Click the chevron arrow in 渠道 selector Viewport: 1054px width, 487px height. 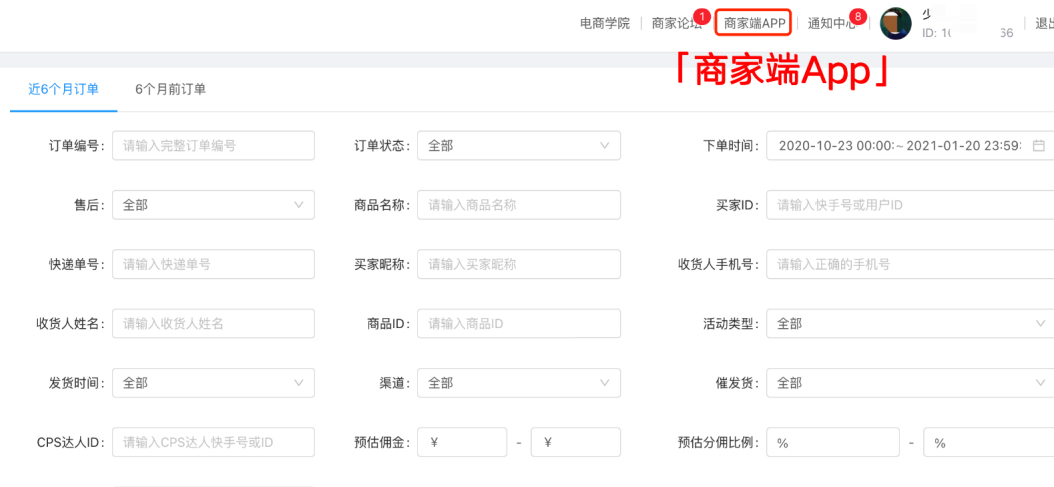[x=604, y=383]
